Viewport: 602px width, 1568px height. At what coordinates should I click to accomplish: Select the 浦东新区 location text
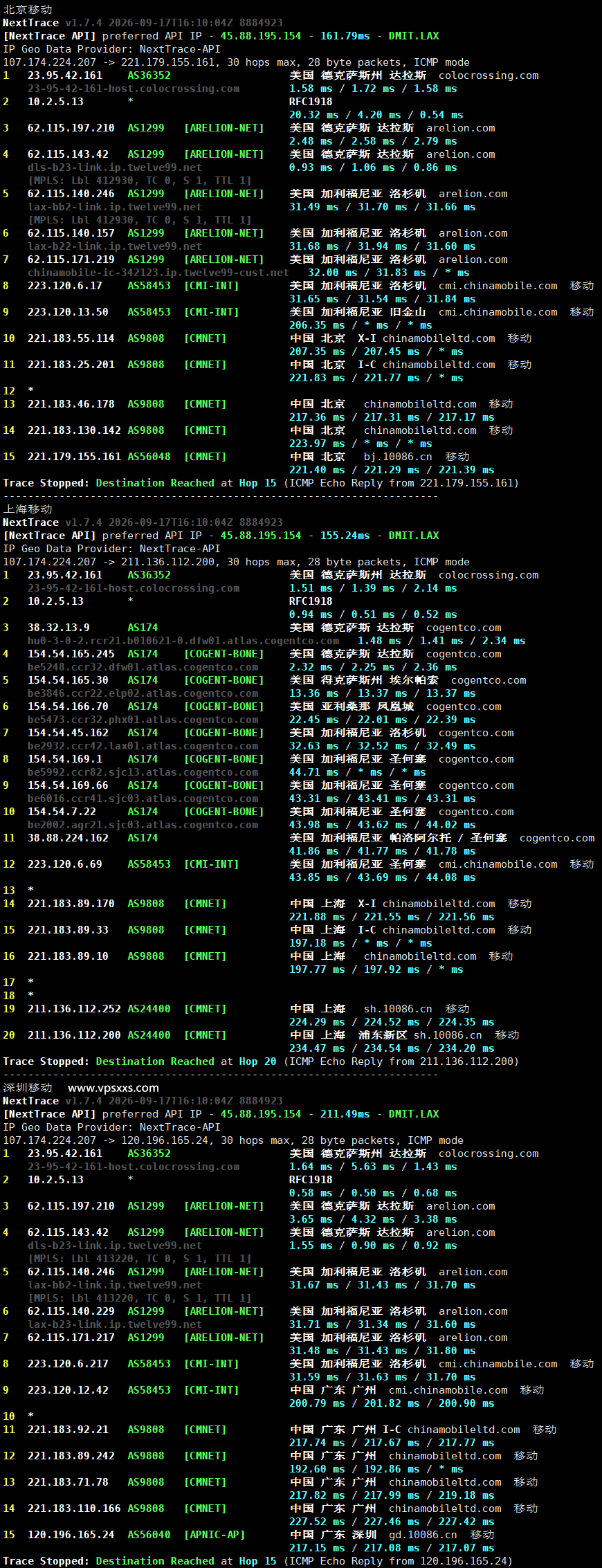pyautogui.click(x=383, y=1035)
